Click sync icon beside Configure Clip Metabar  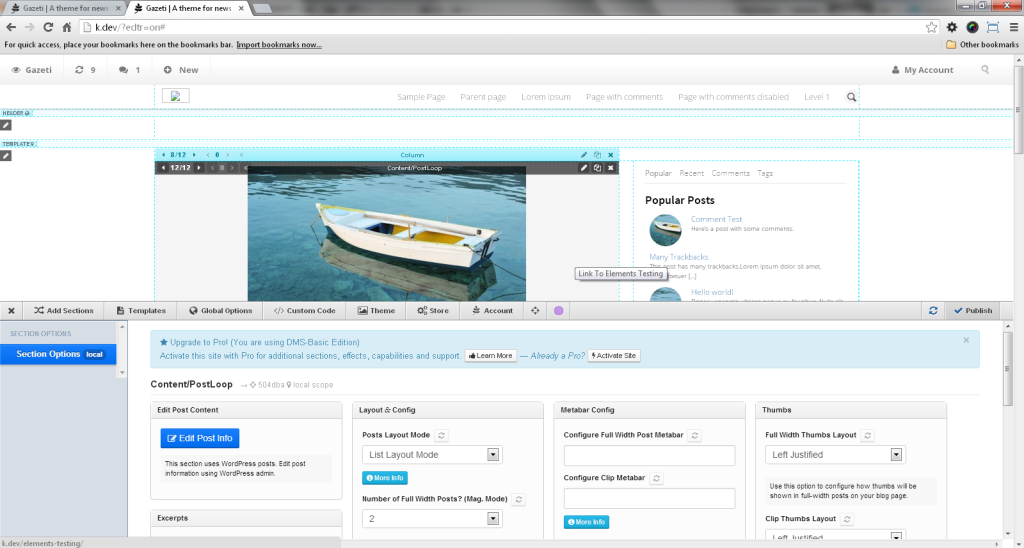click(x=657, y=478)
